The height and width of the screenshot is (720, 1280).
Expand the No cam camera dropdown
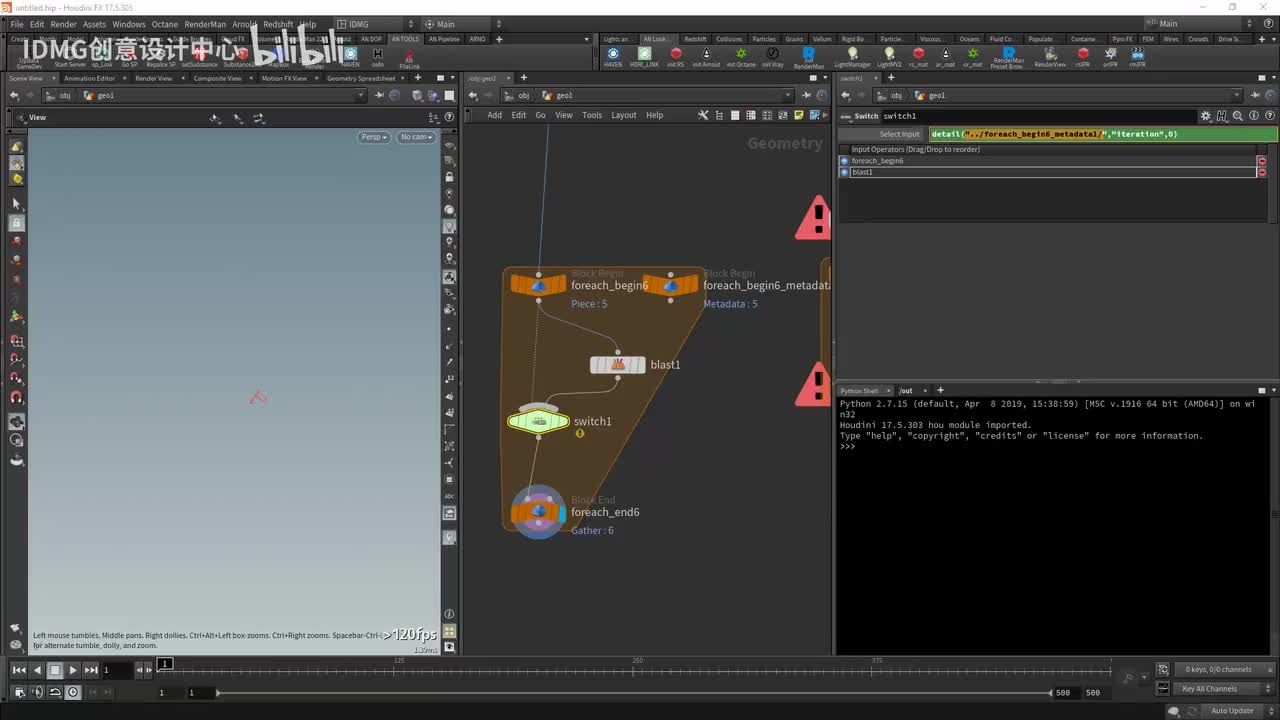pyautogui.click(x=416, y=137)
